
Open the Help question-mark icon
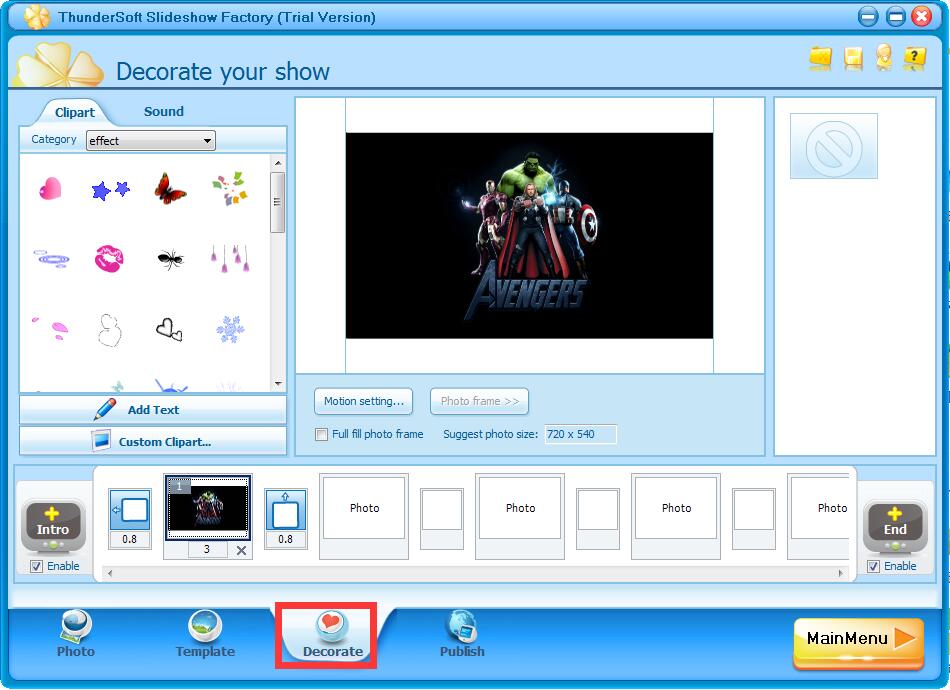click(913, 59)
